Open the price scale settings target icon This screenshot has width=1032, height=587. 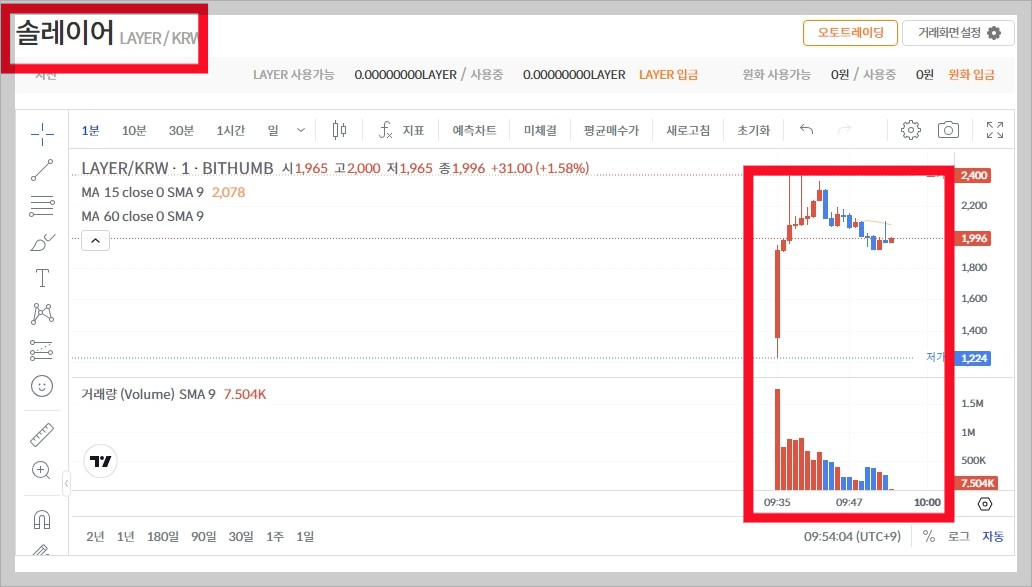click(985, 504)
